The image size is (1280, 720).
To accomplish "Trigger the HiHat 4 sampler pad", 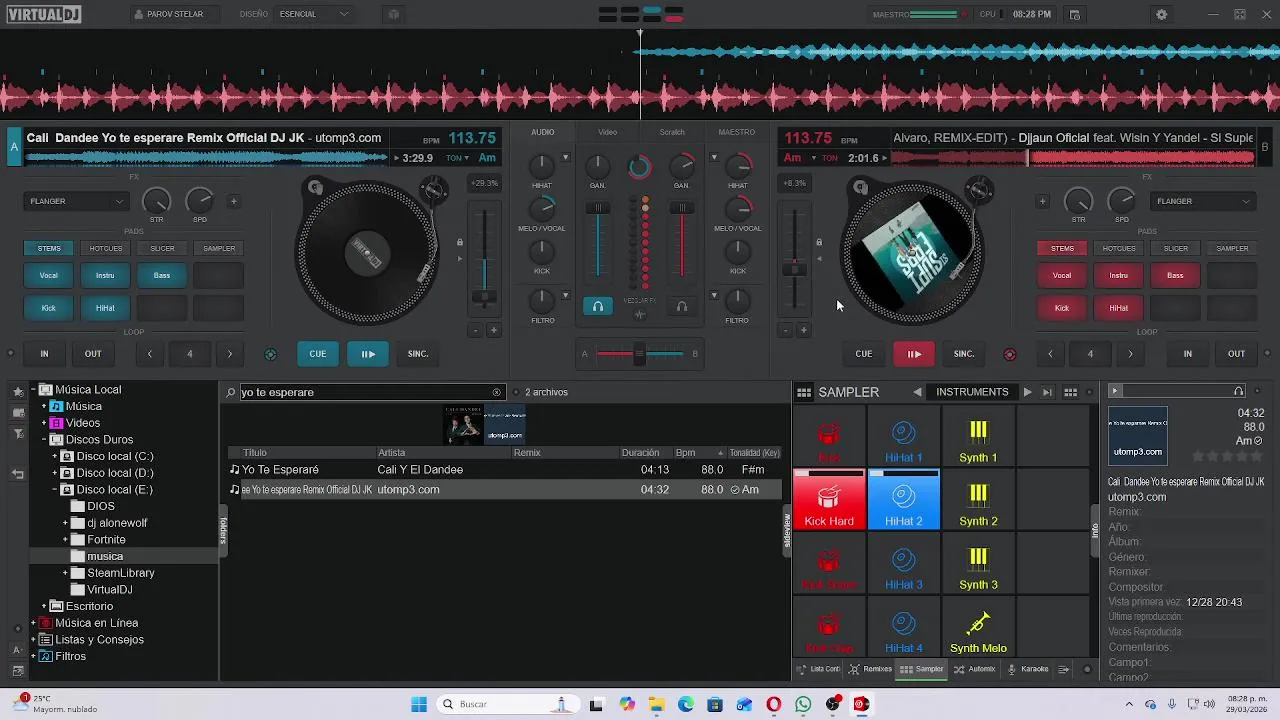I will click(904, 628).
